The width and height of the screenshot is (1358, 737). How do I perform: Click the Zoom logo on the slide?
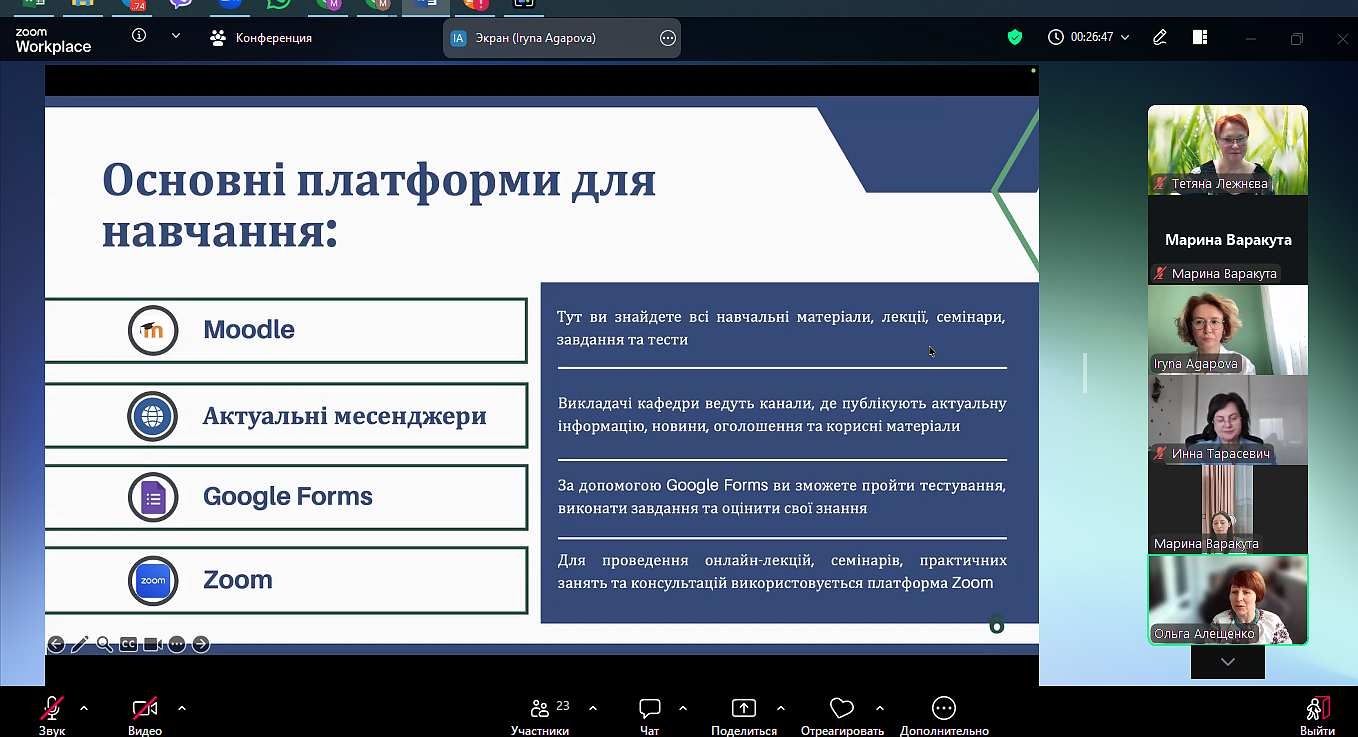[153, 580]
